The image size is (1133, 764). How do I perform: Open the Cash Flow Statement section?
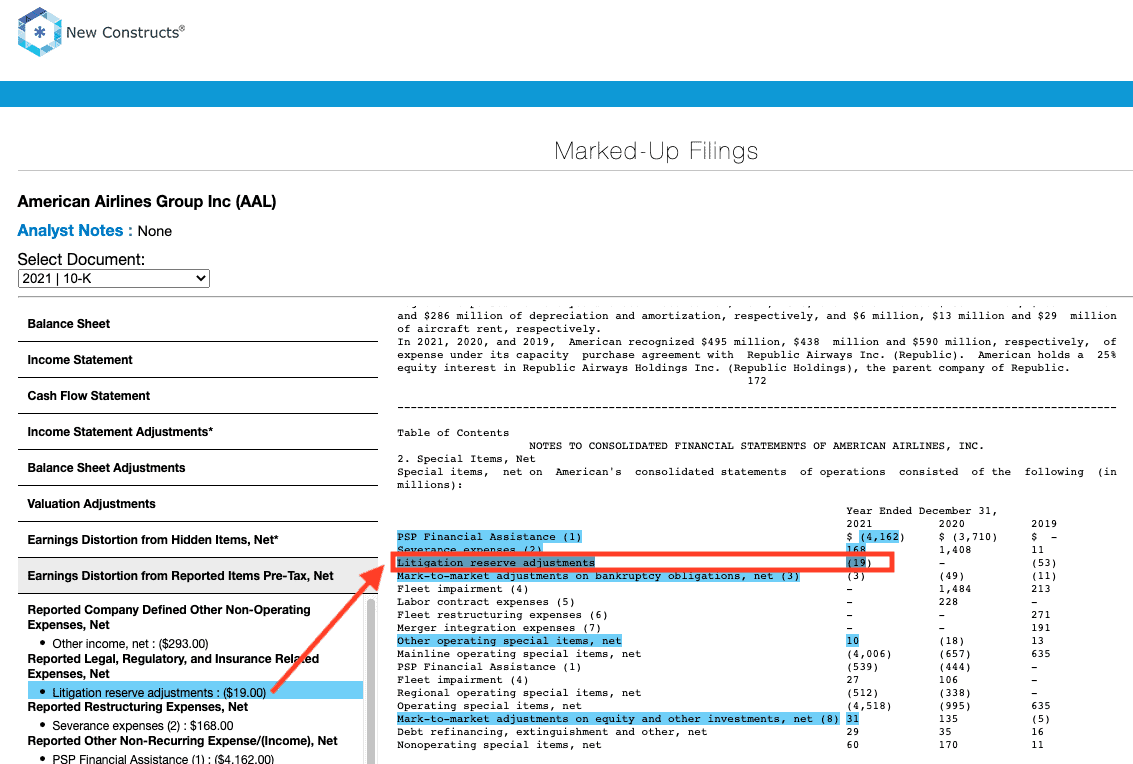[198, 396]
